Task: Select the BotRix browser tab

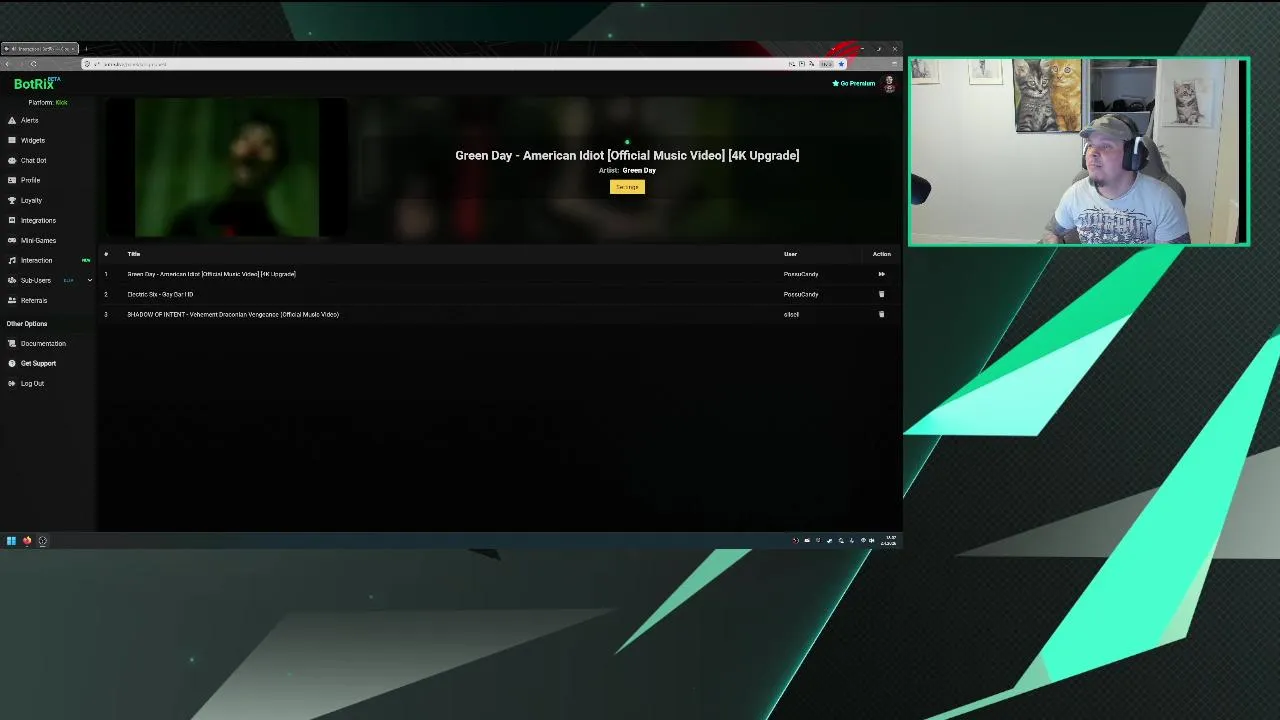Action: coord(40,48)
